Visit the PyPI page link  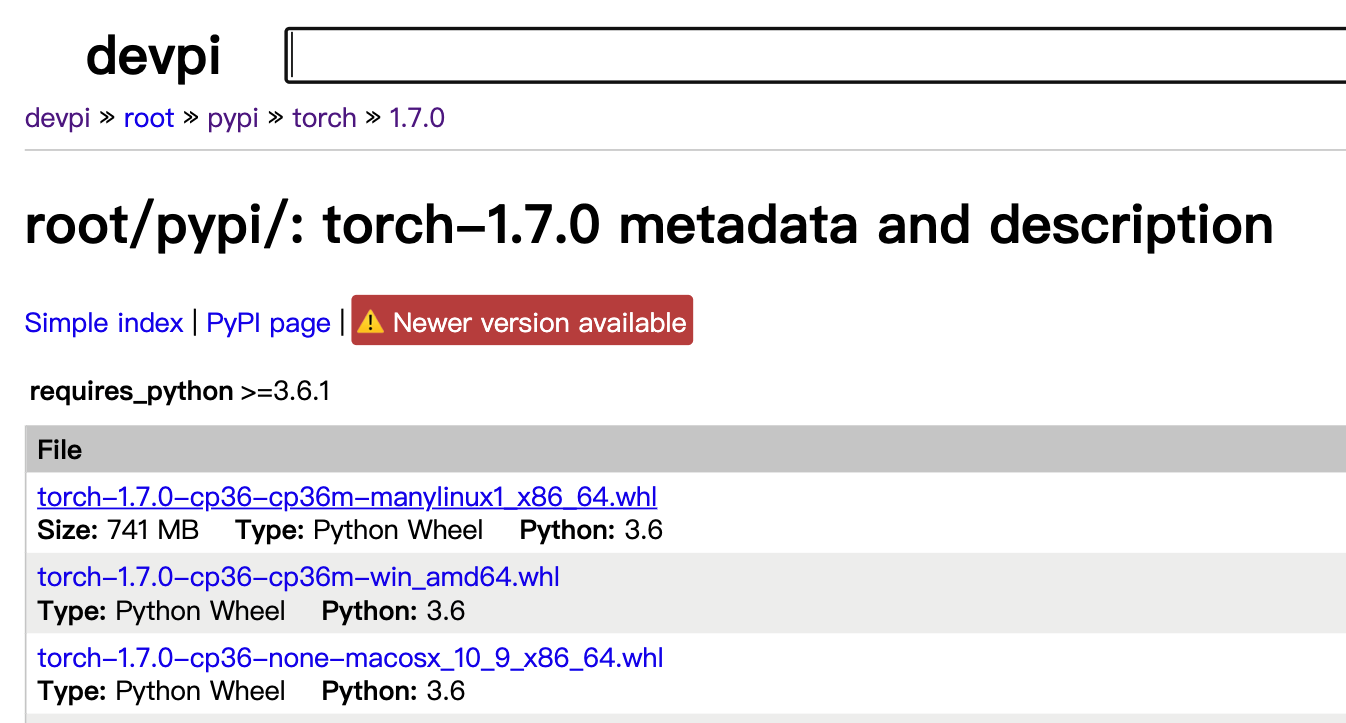click(x=268, y=323)
